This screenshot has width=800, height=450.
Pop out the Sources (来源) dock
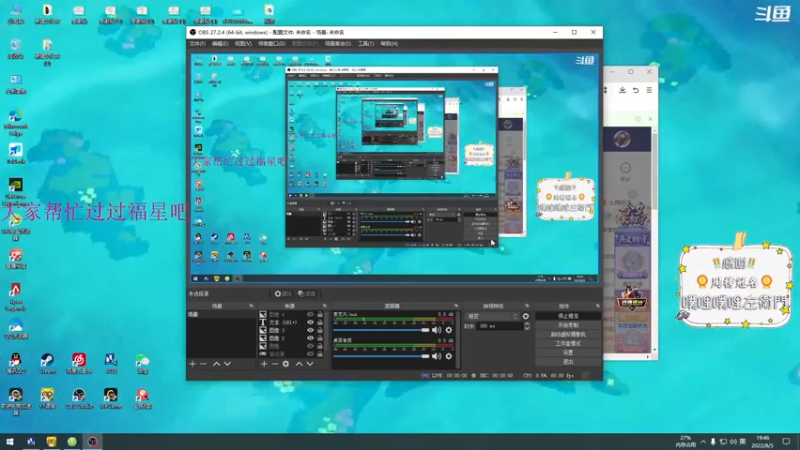(x=324, y=306)
